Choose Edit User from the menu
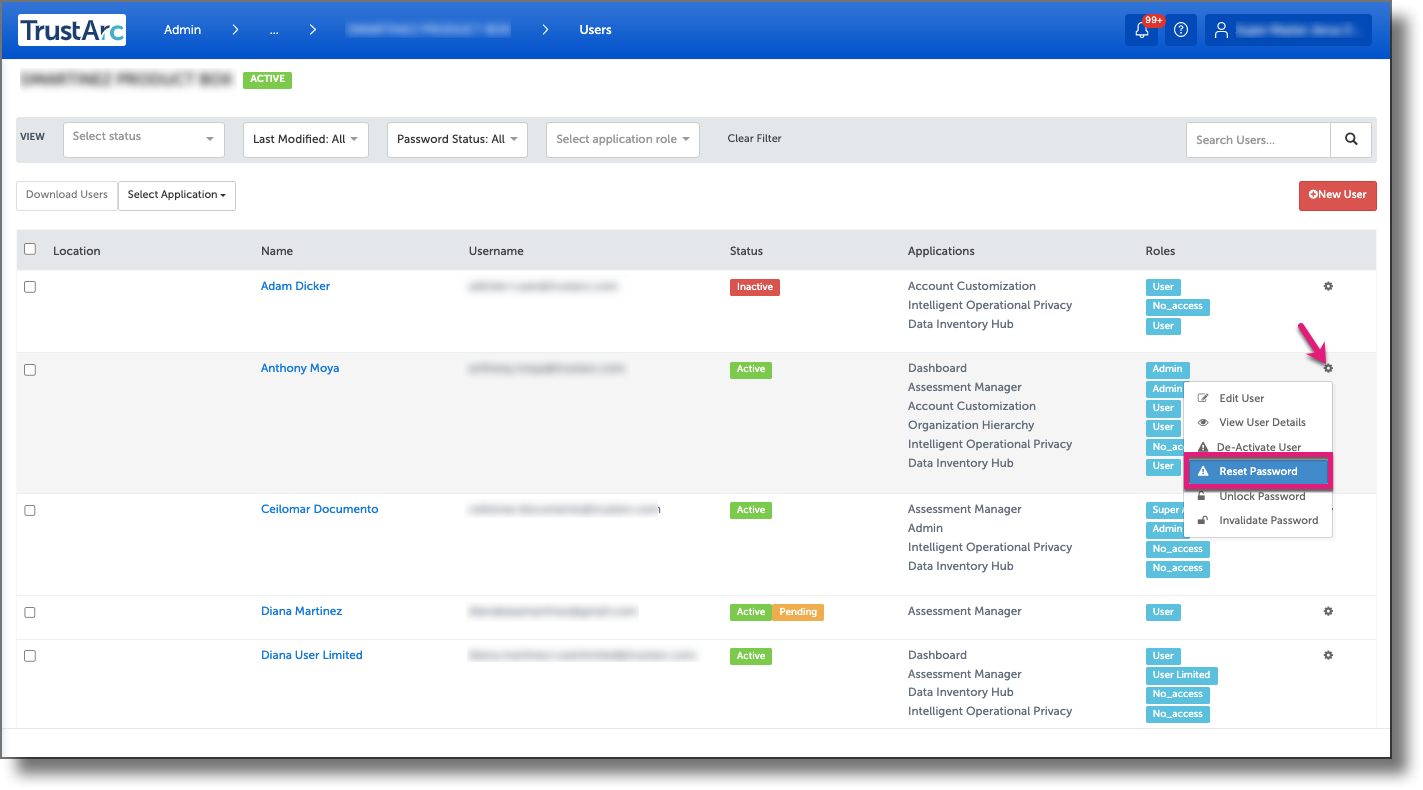This screenshot has height=790, width=1423. [x=1258, y=398]
